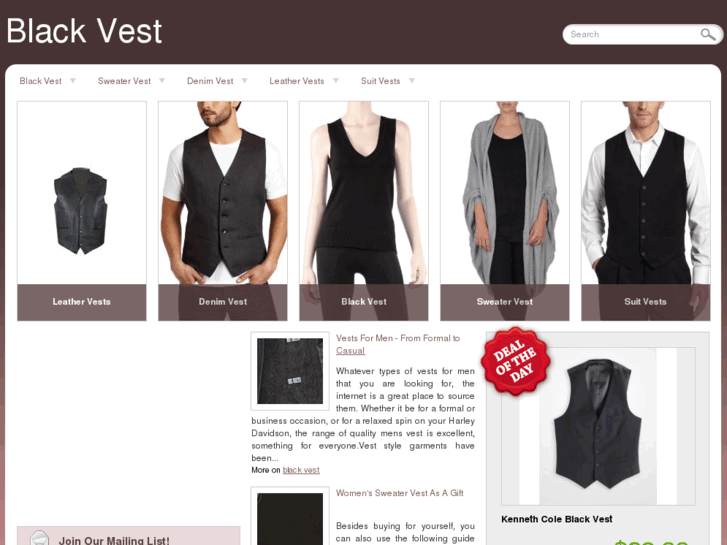Open Women's Sweater Vest As A Gift

click(400, 493)
